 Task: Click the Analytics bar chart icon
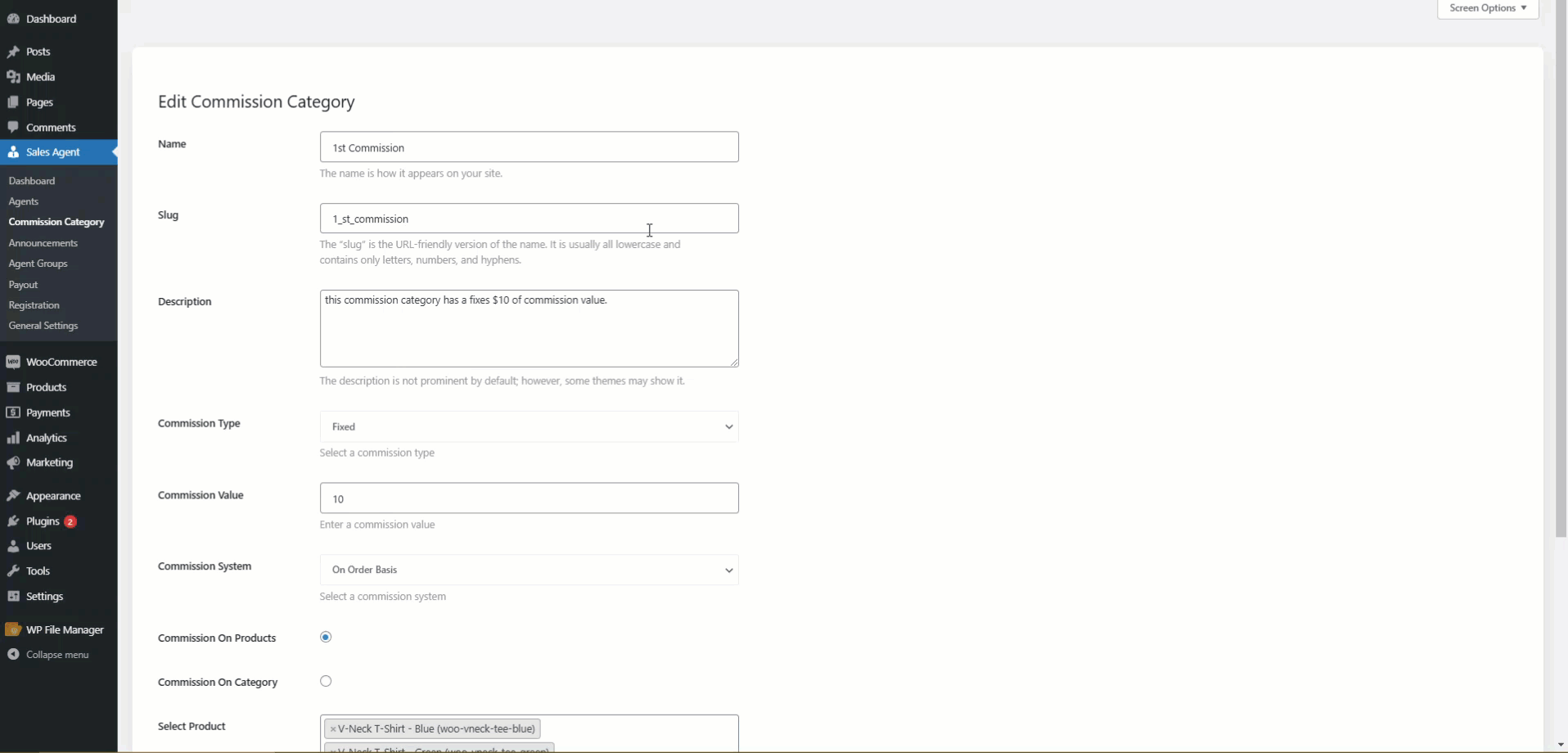click(13, 438)
